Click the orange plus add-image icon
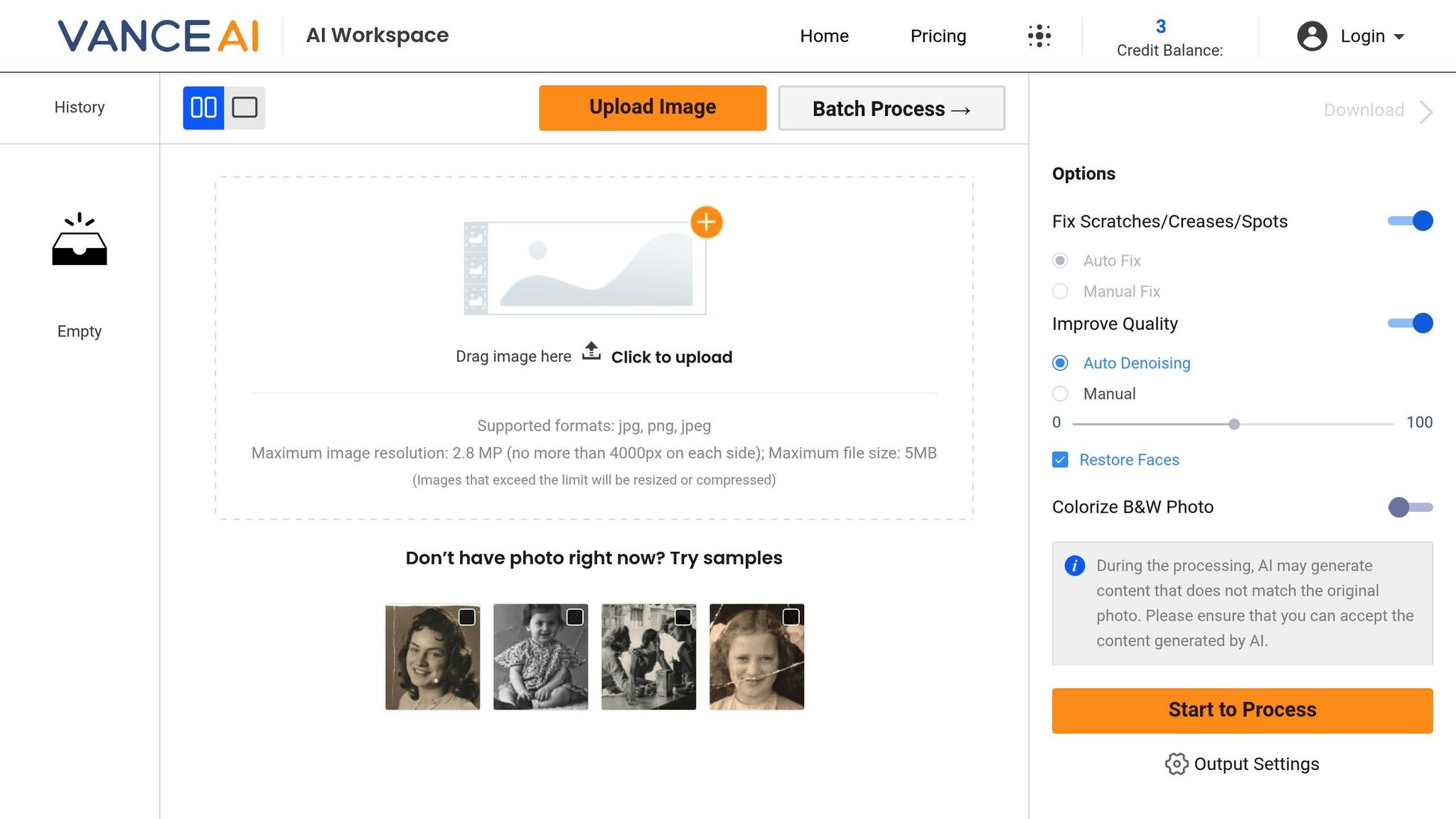The image size is (1456, 819). pos(706,223)
